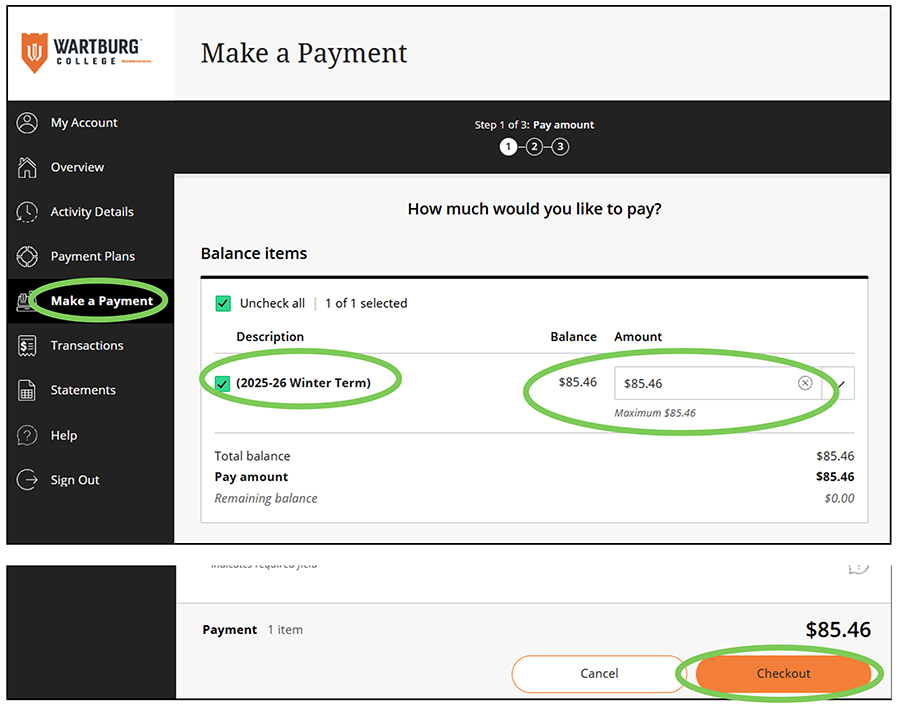Expand the chevron beside the amount field

point(840,383)
